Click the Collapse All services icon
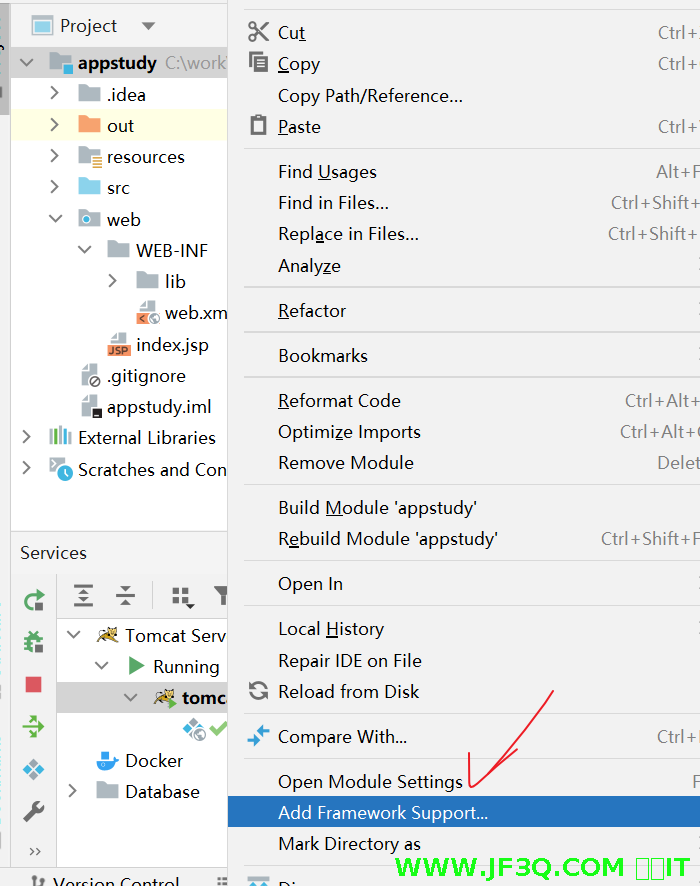This screenshot has width=700, height=886. point(125,596)
